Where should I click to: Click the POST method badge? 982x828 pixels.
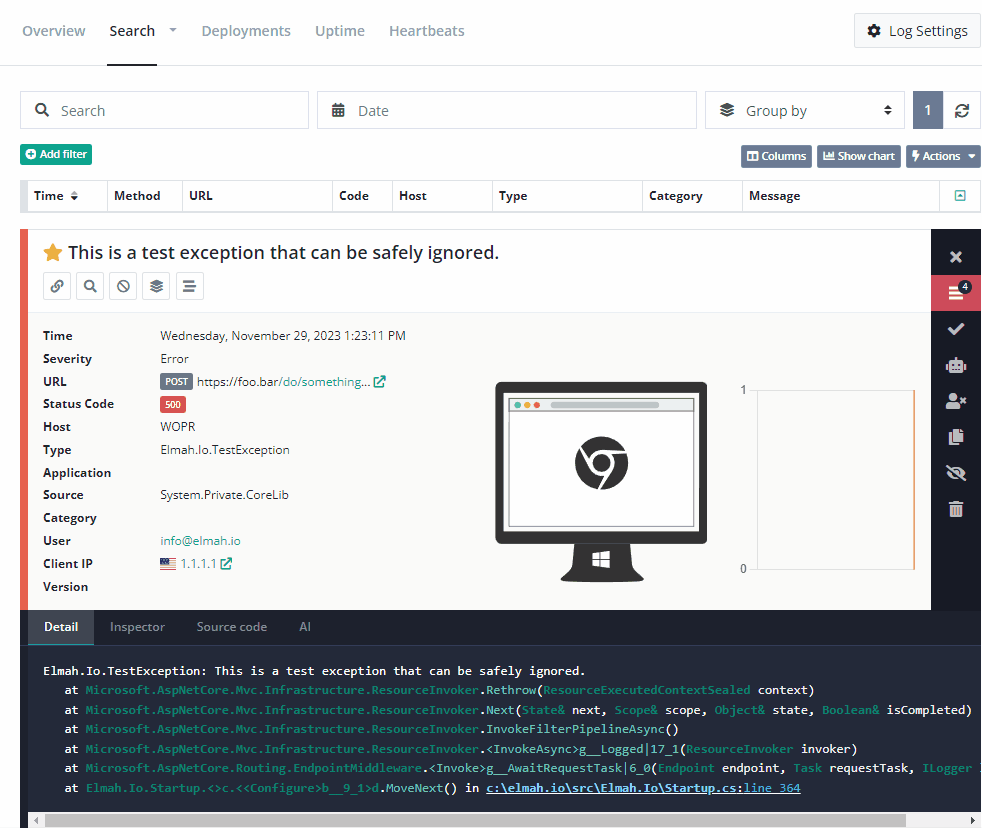176,381
